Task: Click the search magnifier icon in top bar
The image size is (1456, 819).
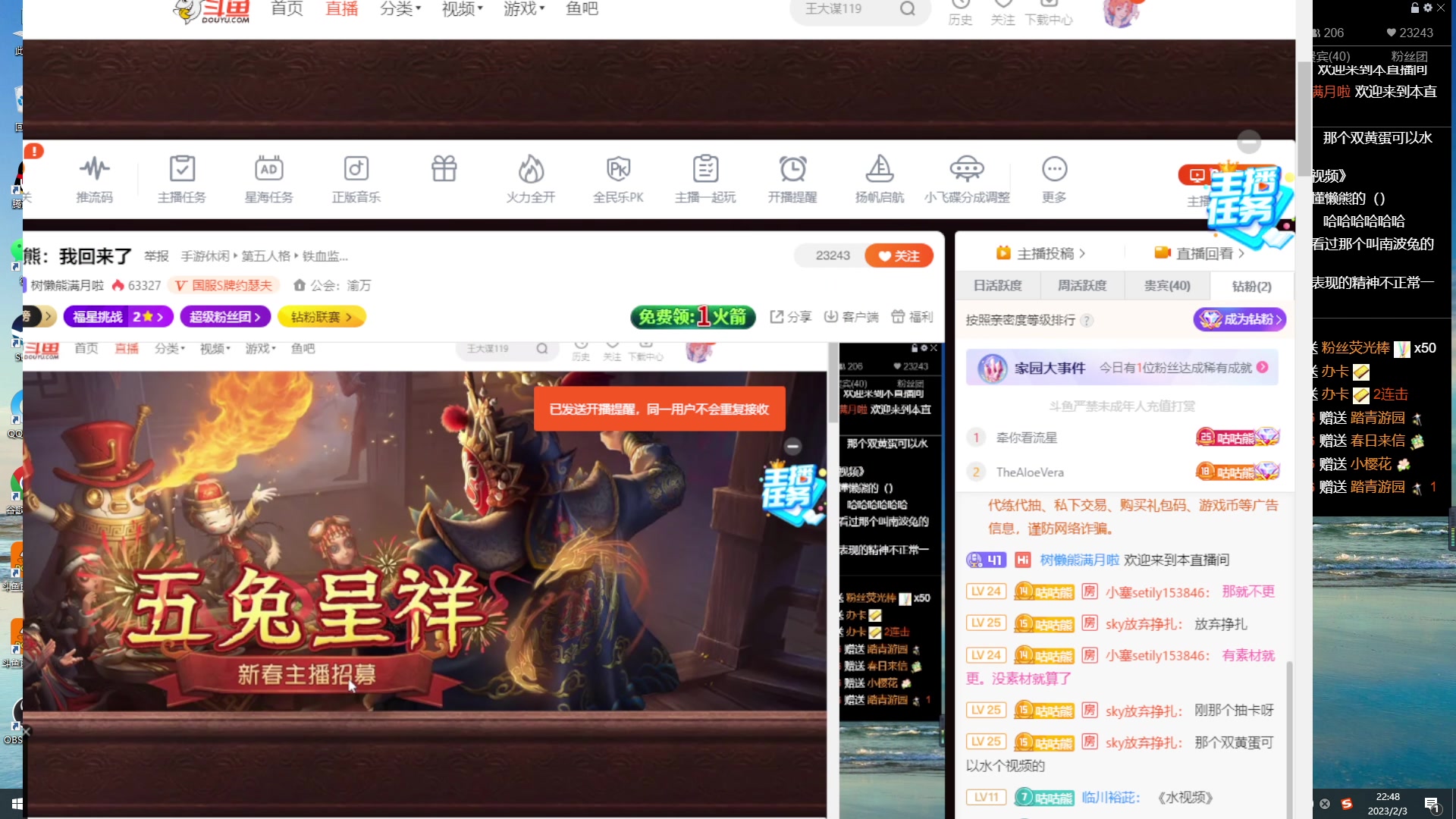Action: [908, 9]
